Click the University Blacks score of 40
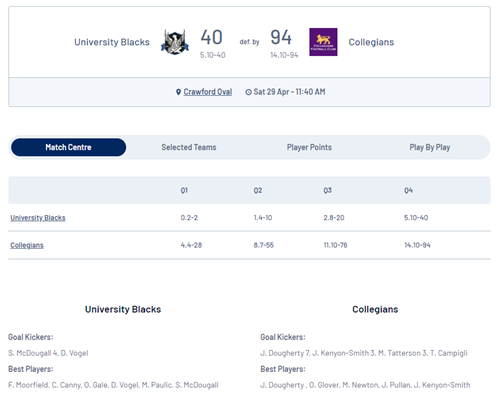Image resolution: width=500 pixels, height=396 pixels. 211,37
